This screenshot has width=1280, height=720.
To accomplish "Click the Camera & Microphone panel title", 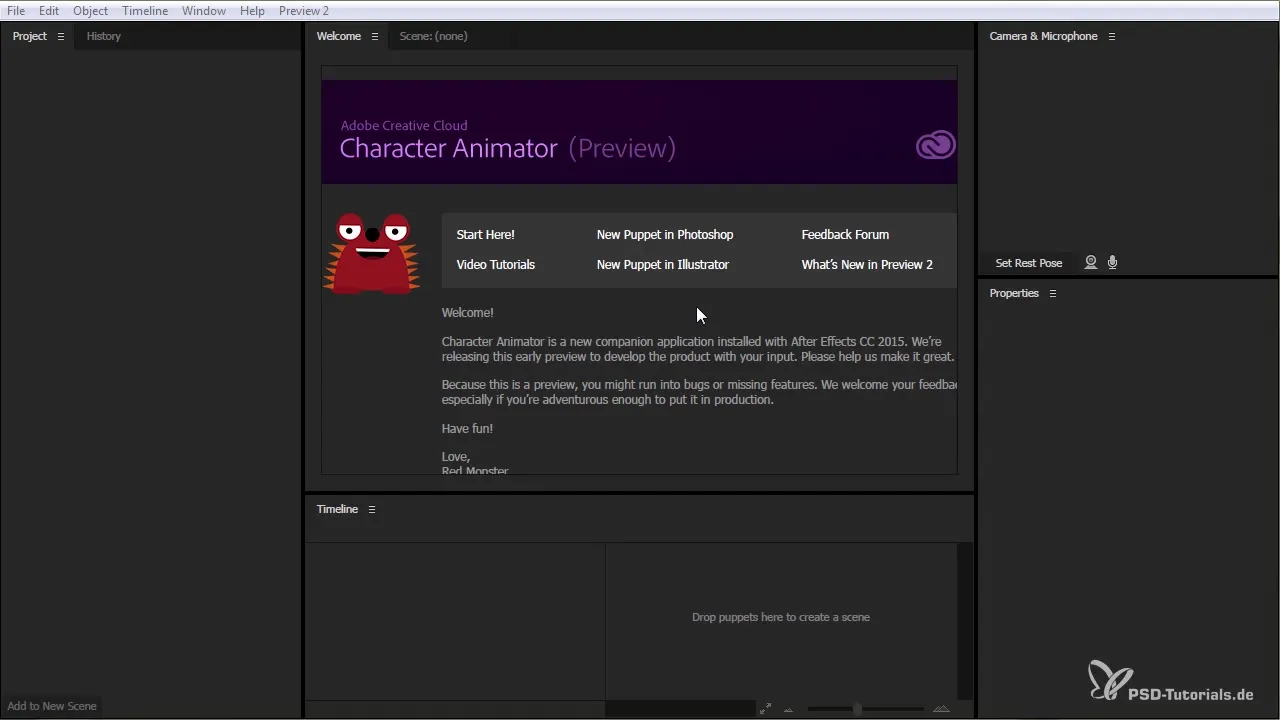I will [x=1043, y=36].
